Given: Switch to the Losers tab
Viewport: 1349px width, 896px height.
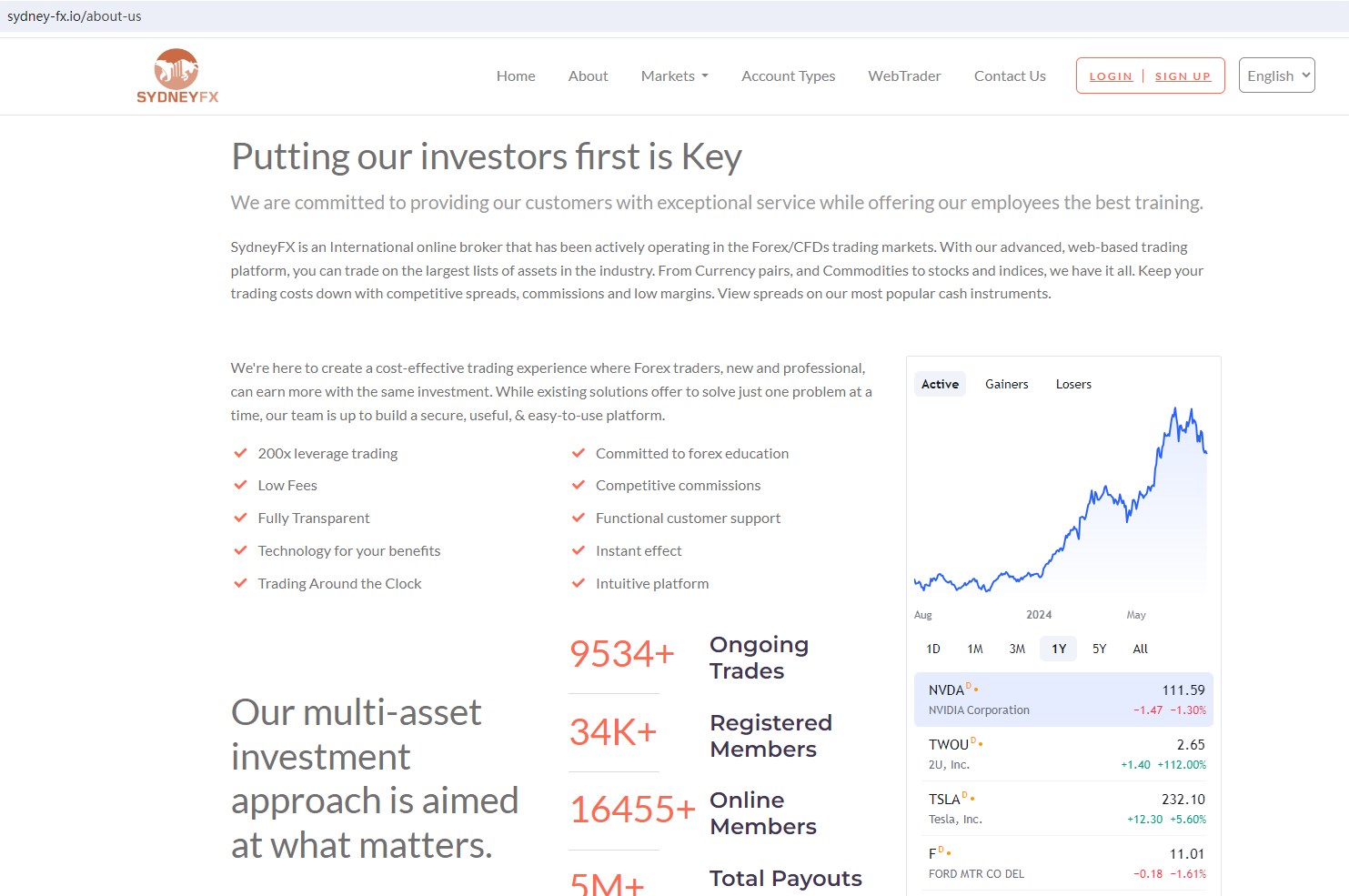Looking at the screenshot, I should (x=1073, y=384).
